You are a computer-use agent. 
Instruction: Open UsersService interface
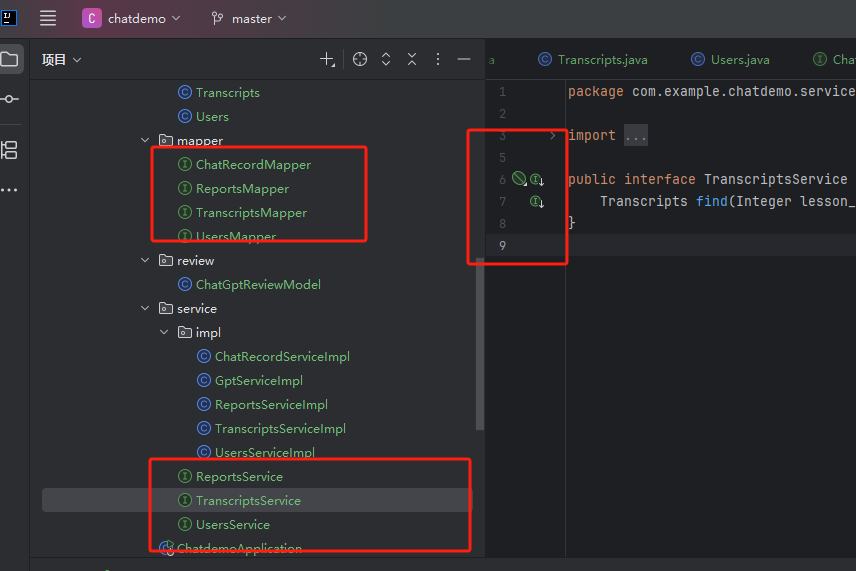(233, 525)
